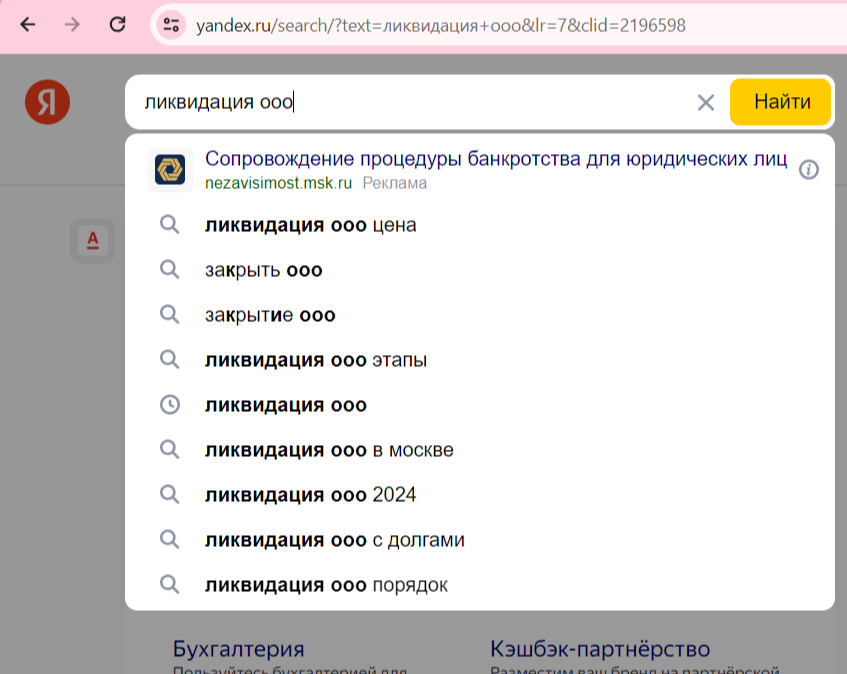Select suggestion закрыть ооо
This screenshot has width=847, height=674.
[264, 270]
